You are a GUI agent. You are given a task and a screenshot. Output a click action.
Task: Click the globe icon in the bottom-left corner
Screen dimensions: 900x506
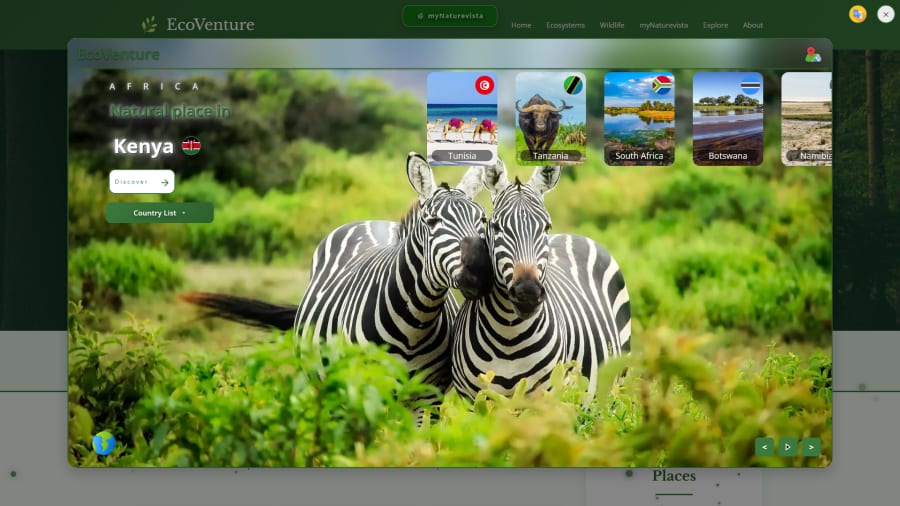[x=103, y=443]
